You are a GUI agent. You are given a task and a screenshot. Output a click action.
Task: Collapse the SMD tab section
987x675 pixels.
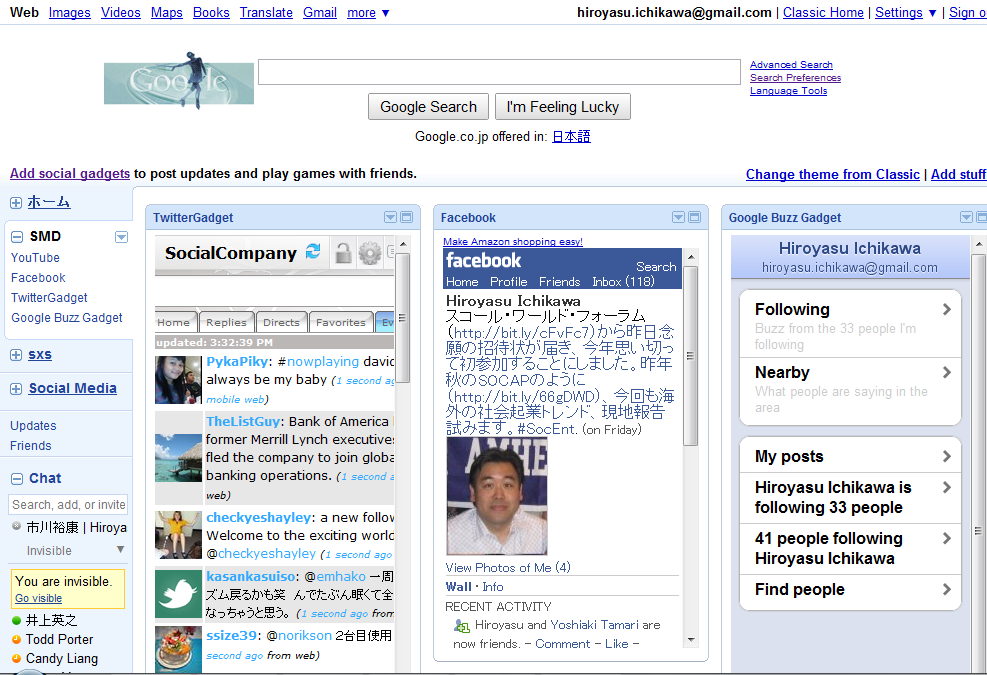[x=16, y=237]
